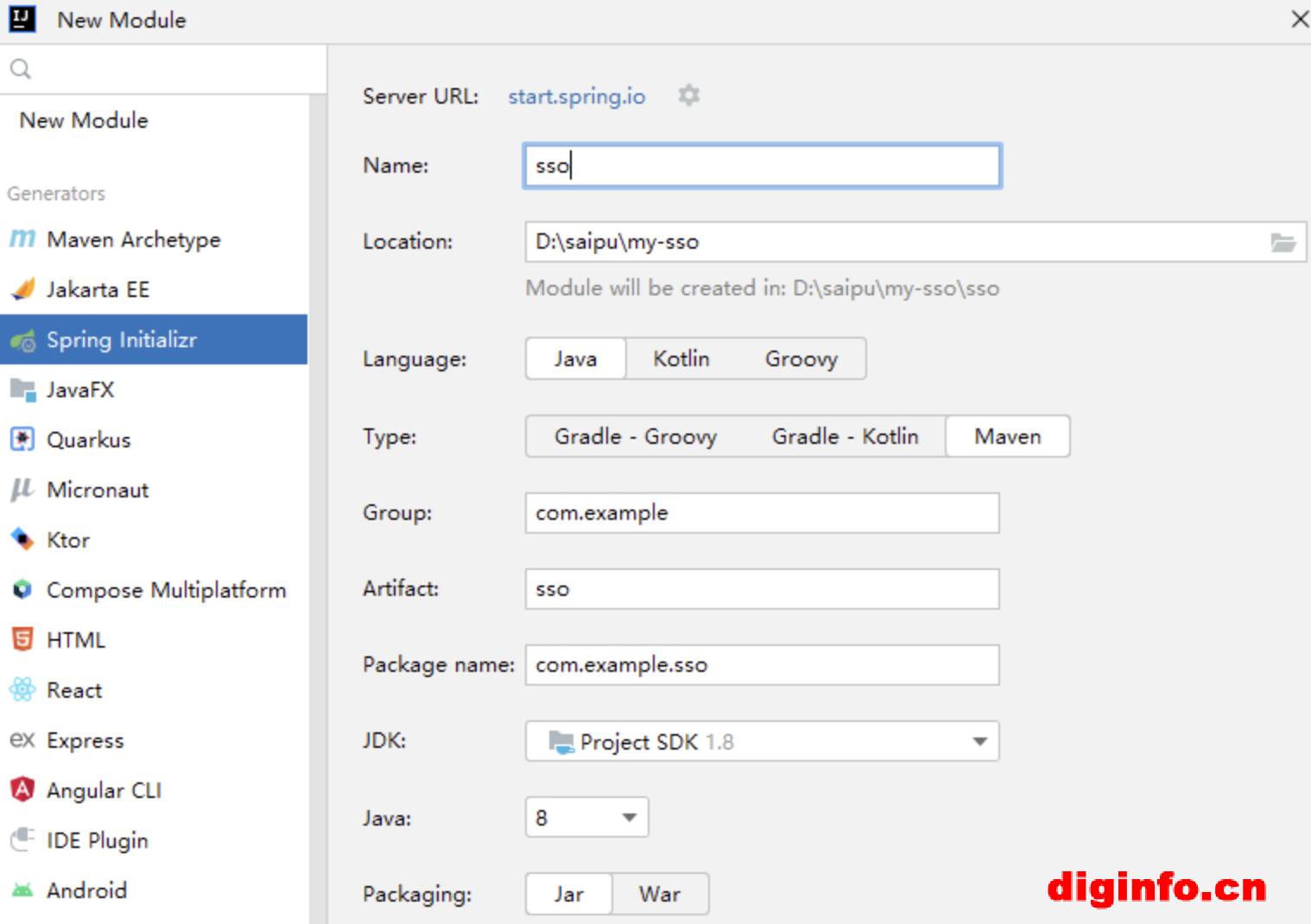
Task: Click into the Group text field
Action: 762,513
